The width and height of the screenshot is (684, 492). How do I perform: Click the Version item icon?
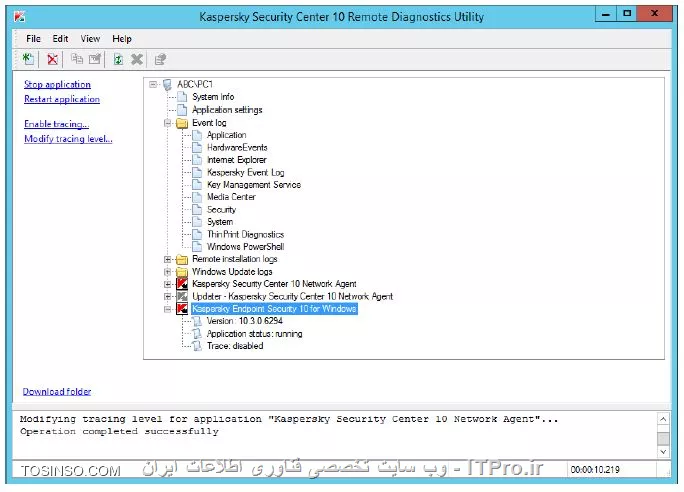point(197,321)
